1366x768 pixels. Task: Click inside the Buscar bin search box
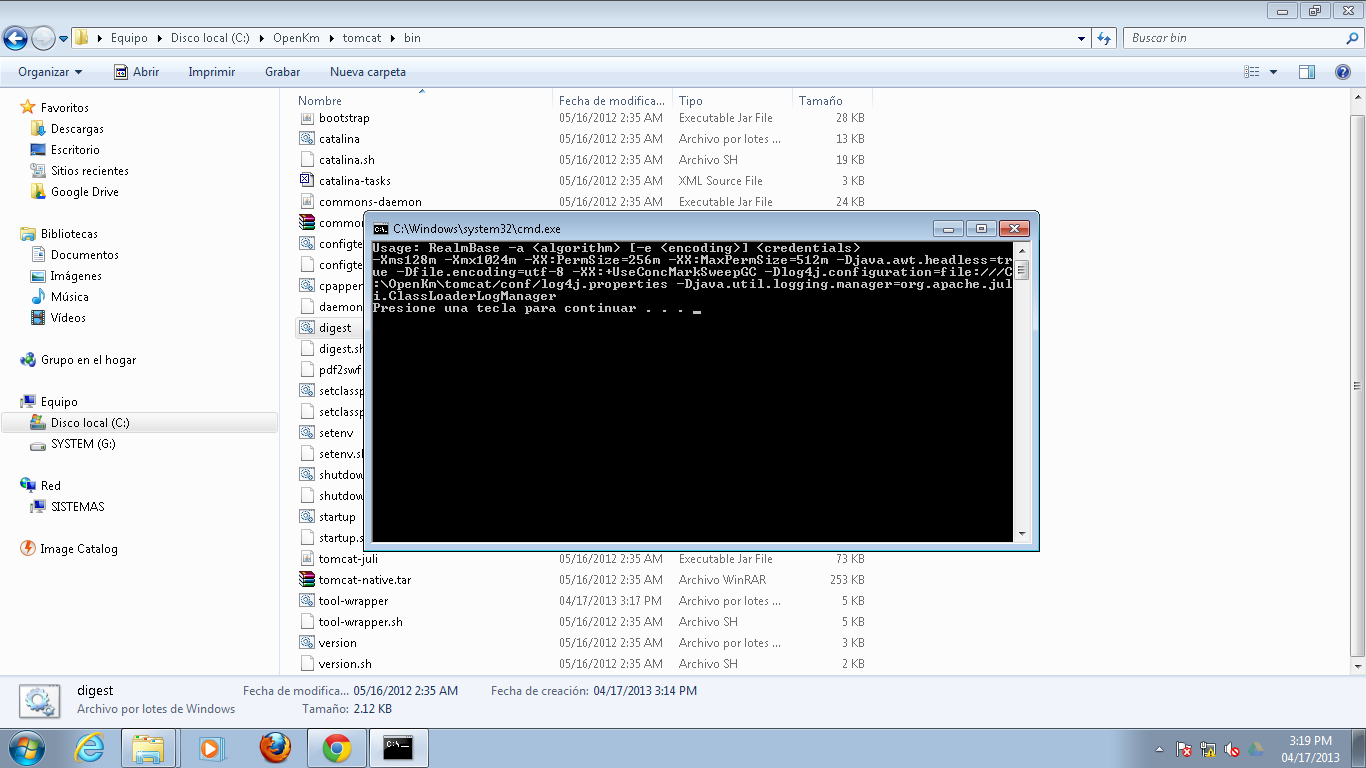pos(1230,37)
